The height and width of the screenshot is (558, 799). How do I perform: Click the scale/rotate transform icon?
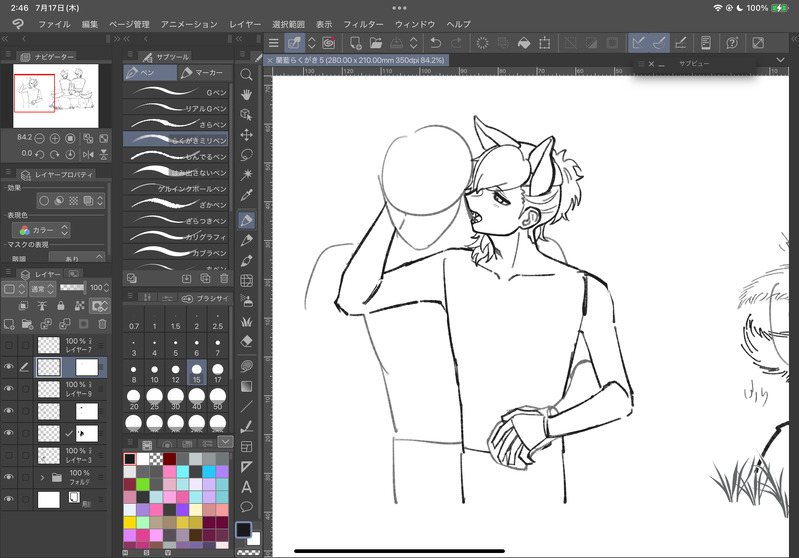545,43
